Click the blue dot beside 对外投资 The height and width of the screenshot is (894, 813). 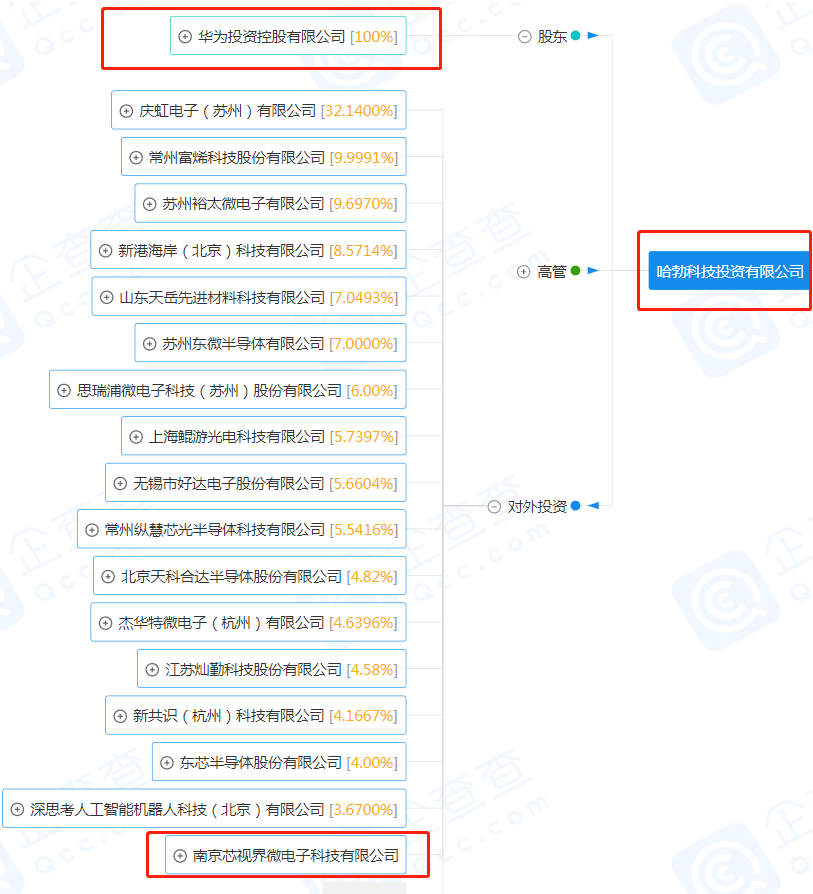[575, 505]
